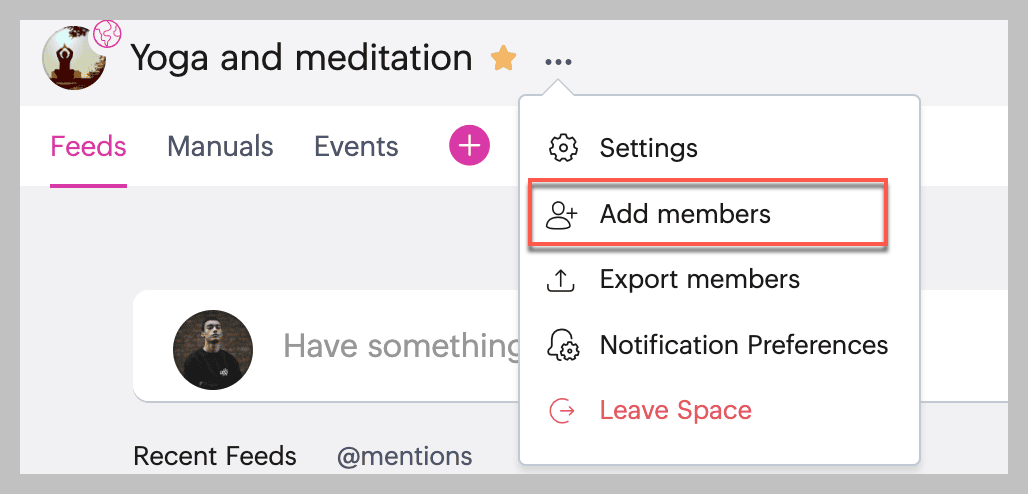Switch to the Feeds tab
1028x494 pixels.
(x=88, y=147)
